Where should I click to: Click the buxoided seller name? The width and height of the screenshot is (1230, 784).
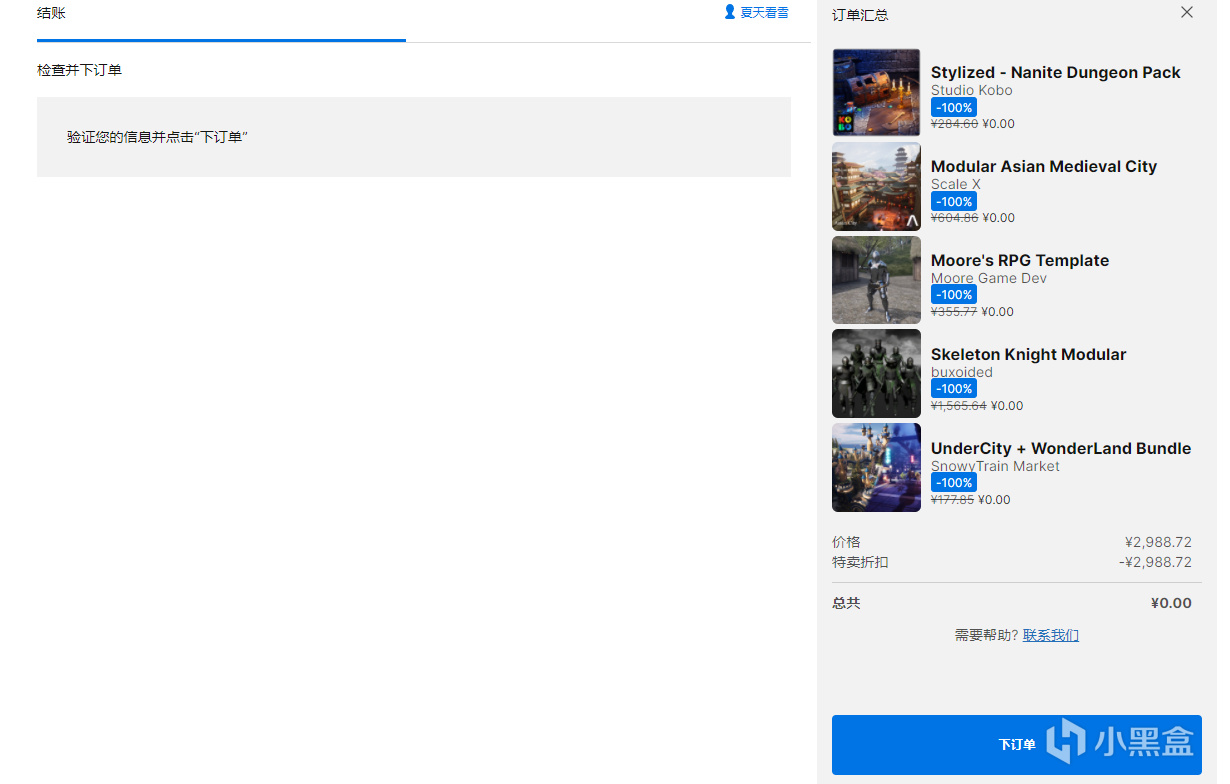pos(962,372)
